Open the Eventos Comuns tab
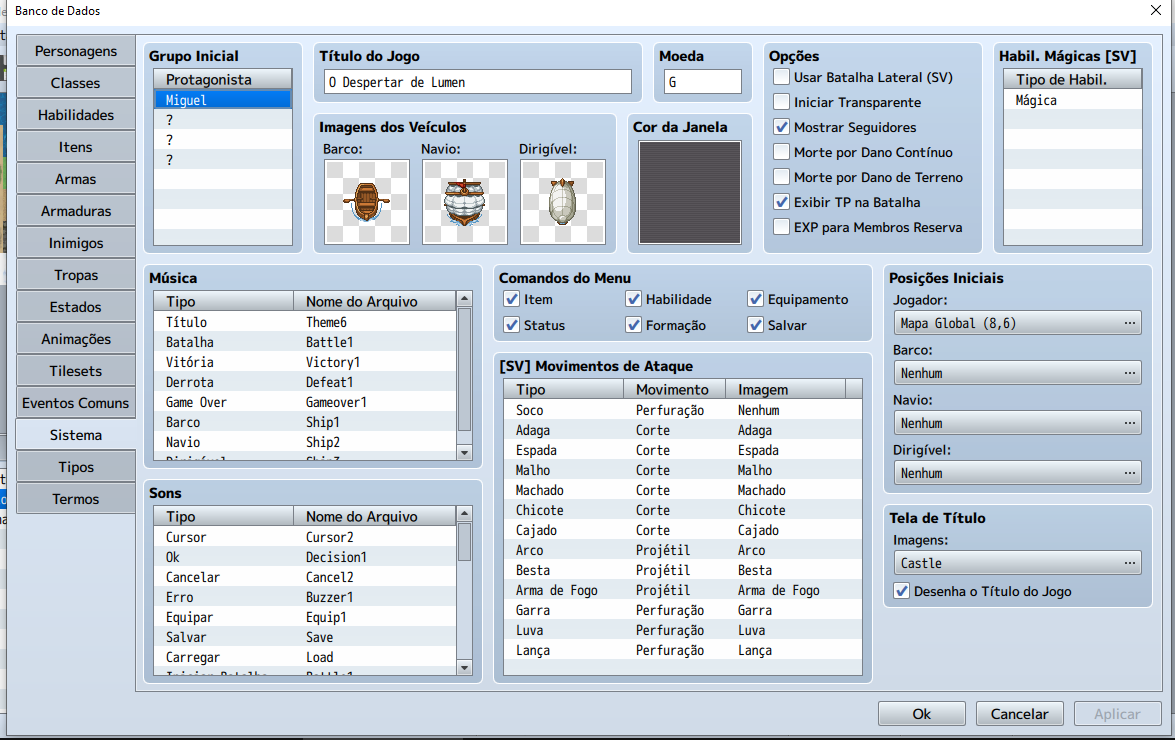 76,403
